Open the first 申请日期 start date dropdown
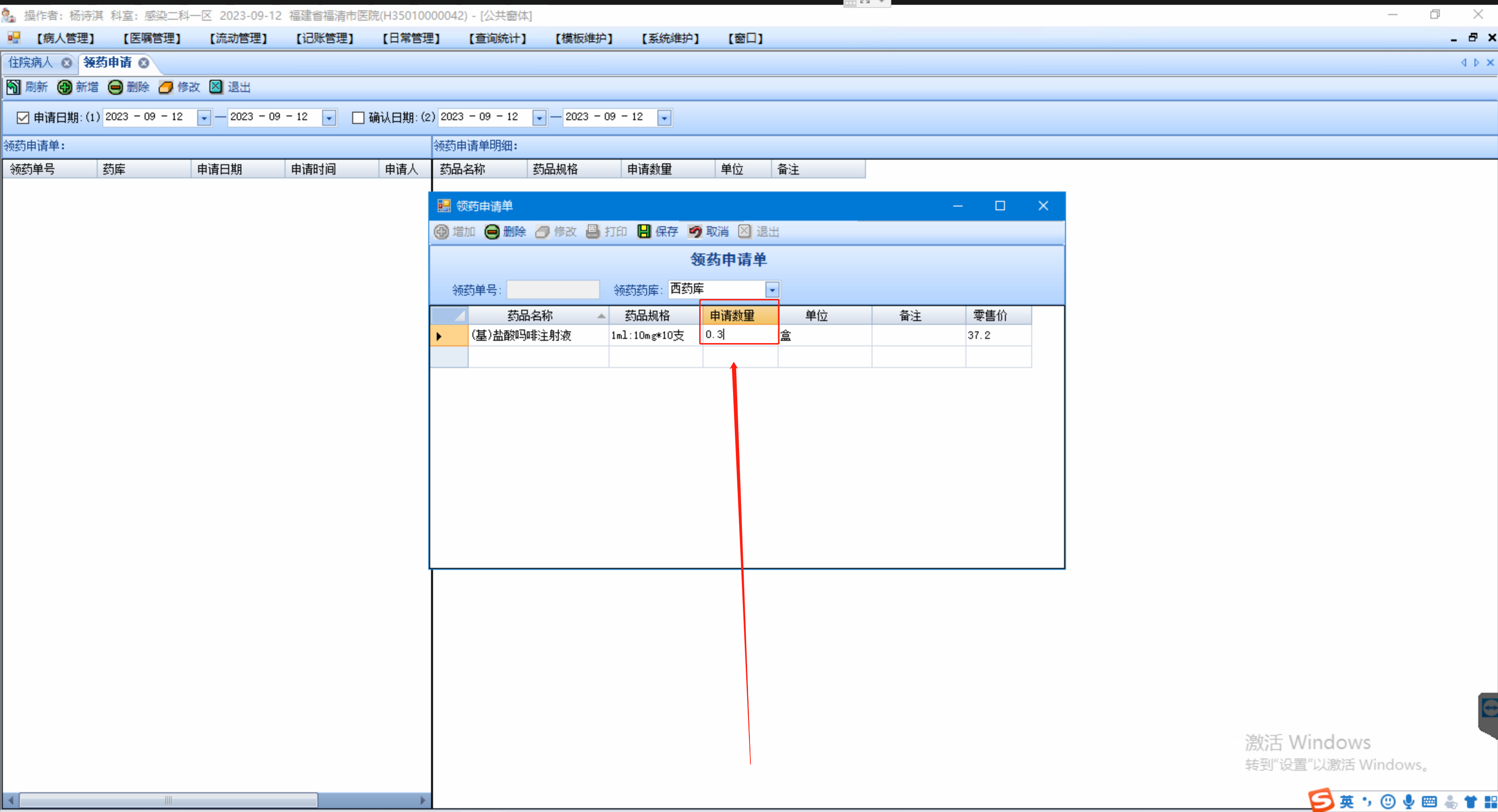Screen dimensions: 1498x812 coord(203,117)
